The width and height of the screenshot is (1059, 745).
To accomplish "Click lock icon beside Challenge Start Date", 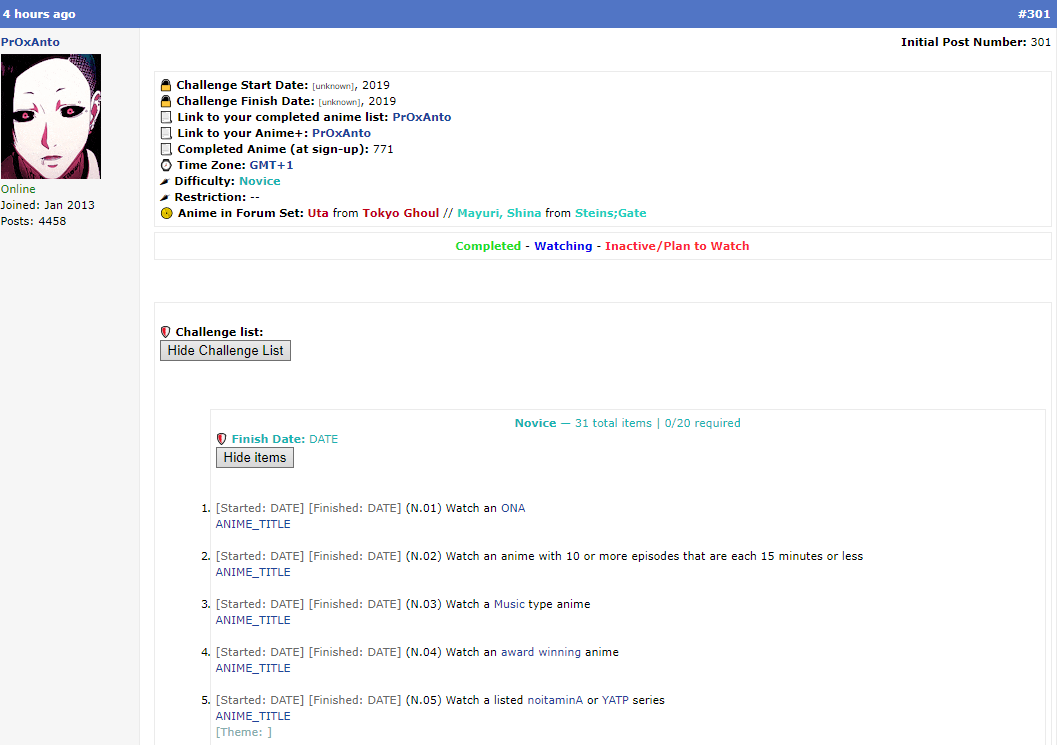I will 166,85.
